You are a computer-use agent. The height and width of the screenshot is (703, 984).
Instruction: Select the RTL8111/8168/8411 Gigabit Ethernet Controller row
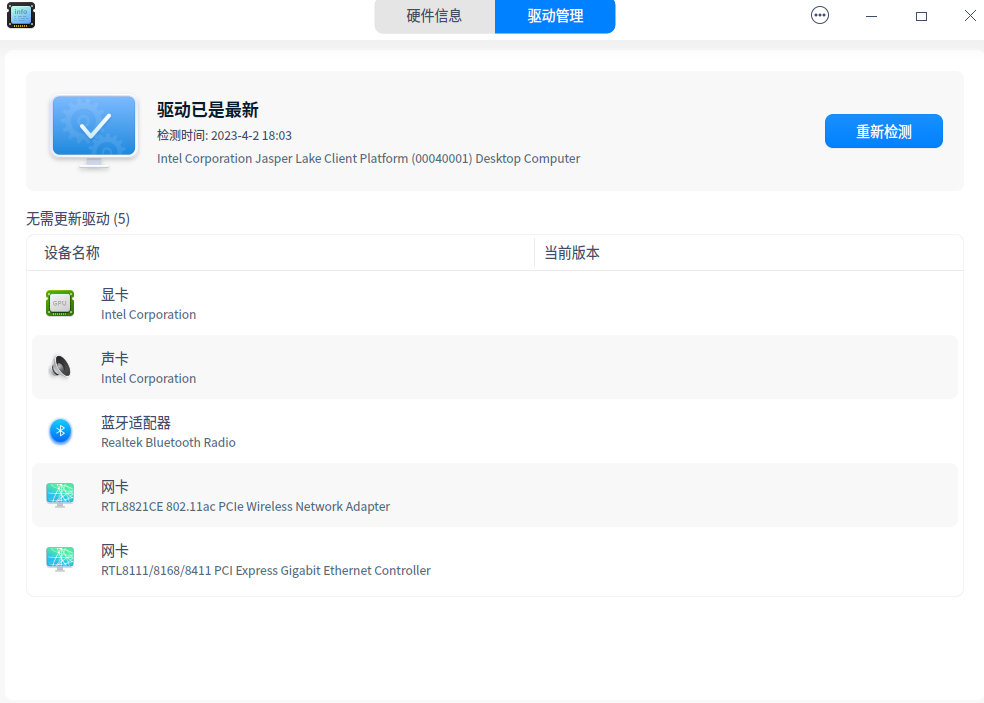tap(495, 559)
